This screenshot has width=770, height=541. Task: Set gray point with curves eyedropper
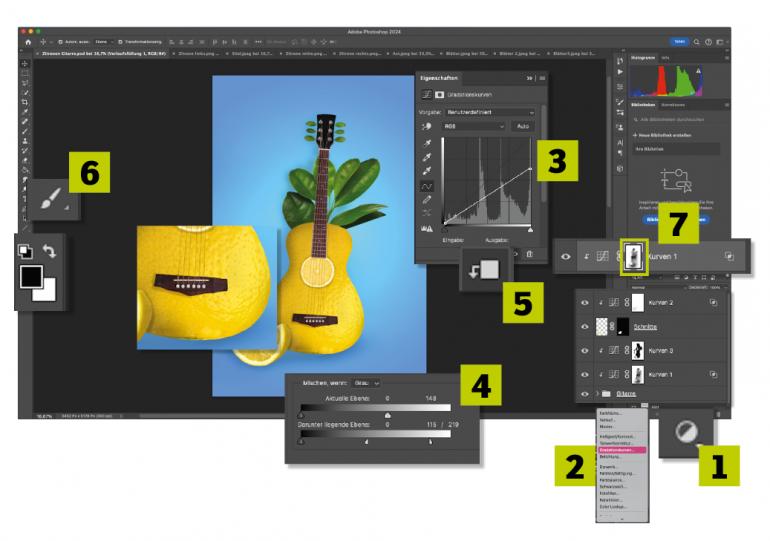tap(427, 157)
